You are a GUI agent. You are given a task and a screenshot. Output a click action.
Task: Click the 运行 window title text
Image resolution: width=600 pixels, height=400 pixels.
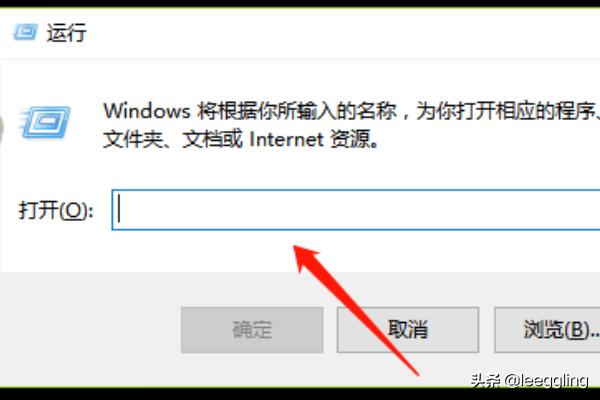pyautogui.click(x=66, y=32)
